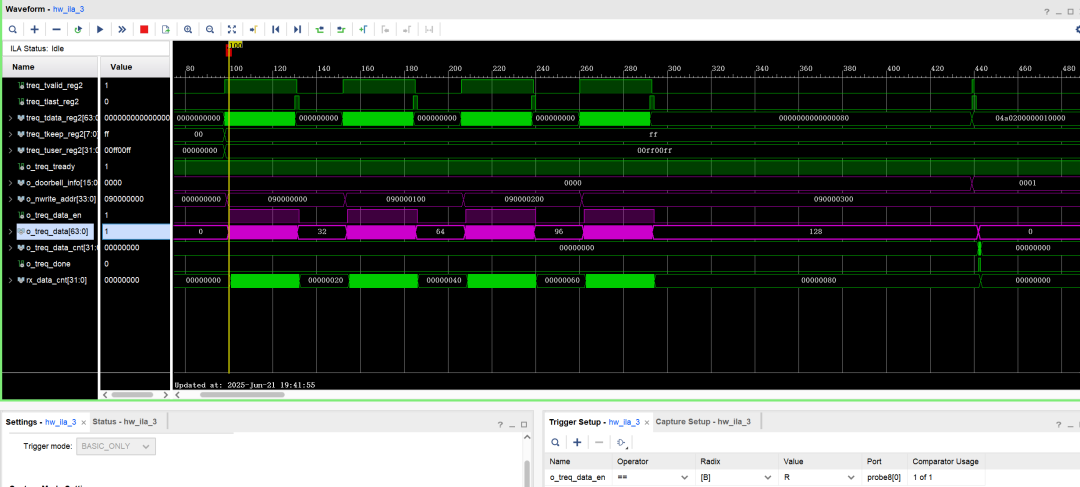Image resolution: width=1080 pixels, height=487 pixels.
Task: Click the Add probe plus icon in waveform toolbar
Action: 34,30
